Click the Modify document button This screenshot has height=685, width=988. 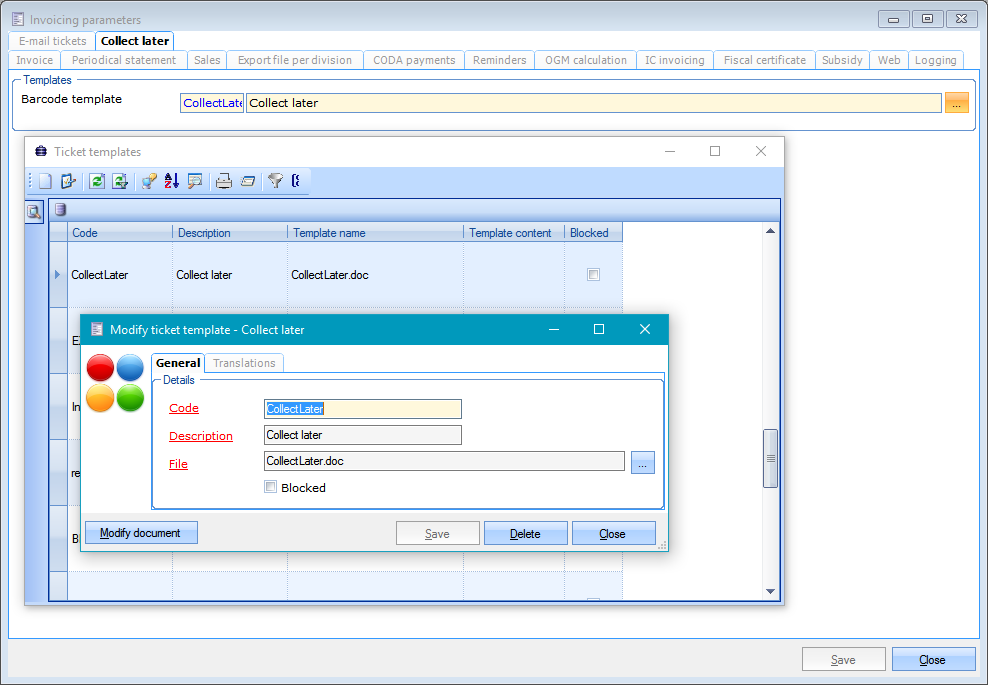[x=141, y=533]
